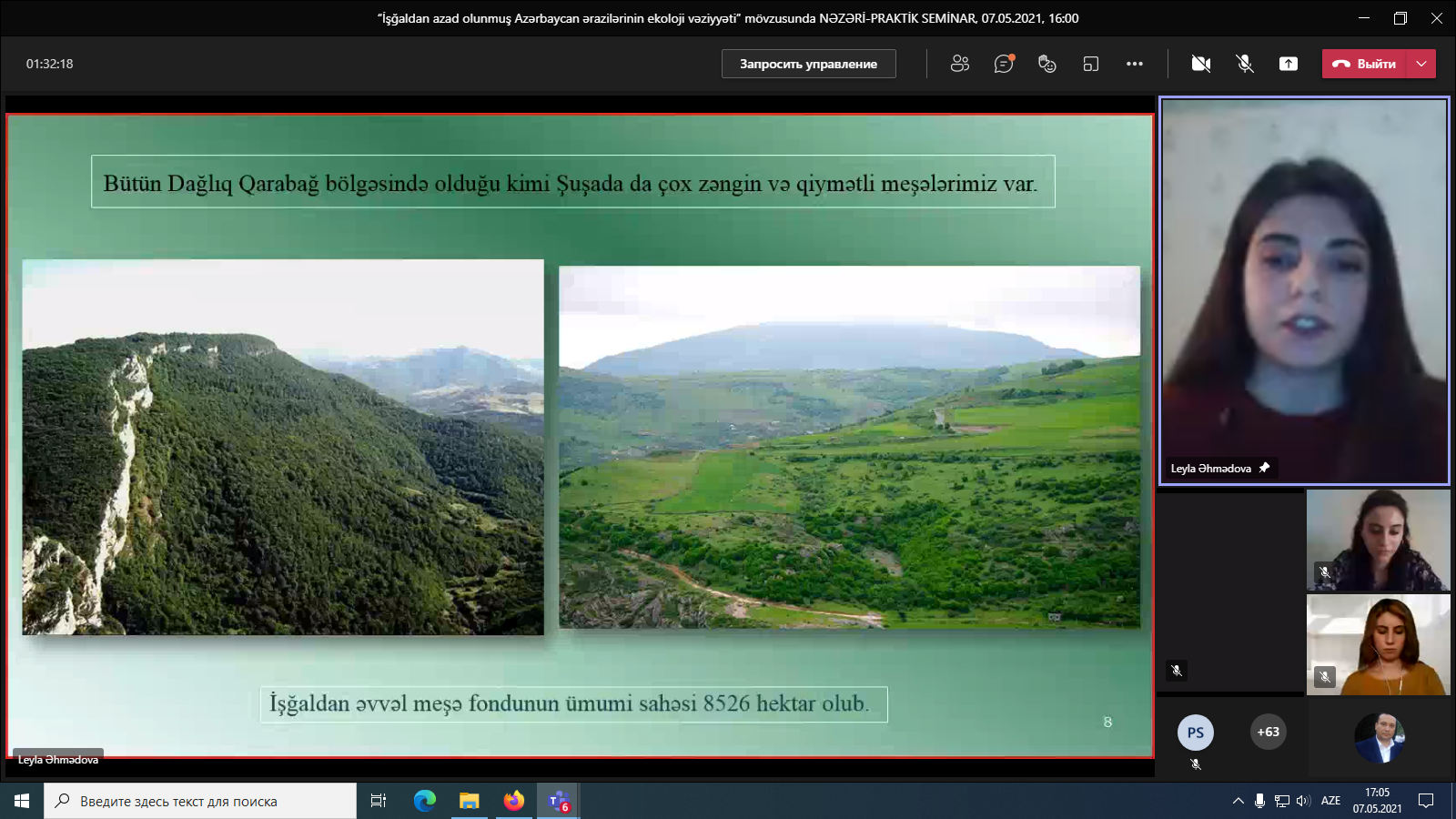The image size is (1456, 819).
Task: Open the meeting chat icon
Action: tap(1004, 64)
